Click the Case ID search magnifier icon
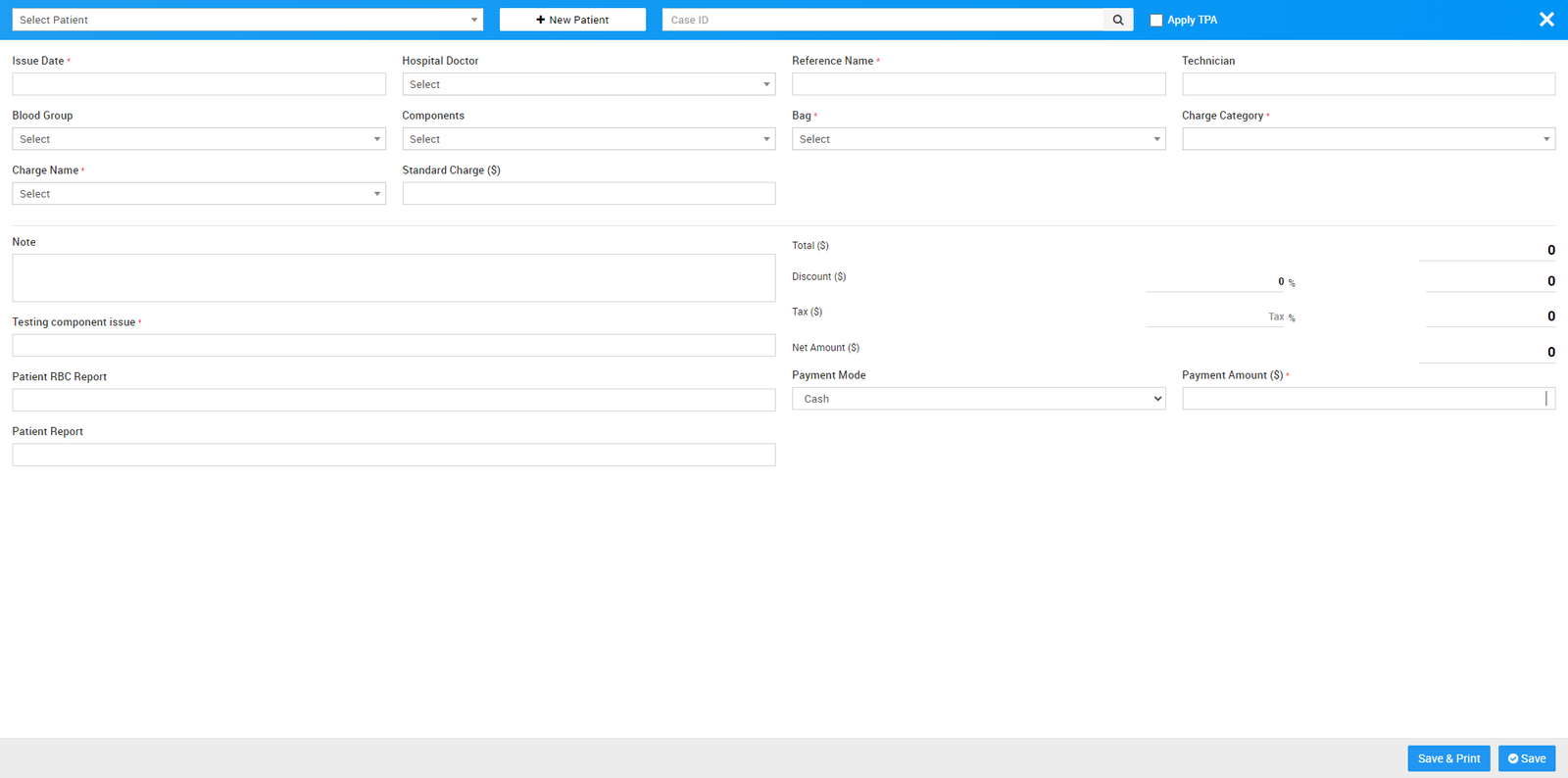The image size is (1568, 778). [1118, 20]
